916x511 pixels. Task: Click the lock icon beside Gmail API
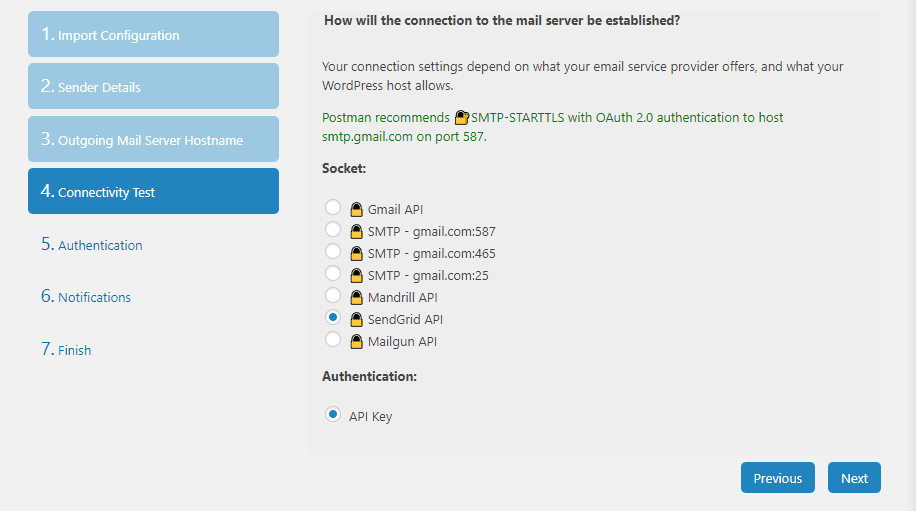coord(356,210)
